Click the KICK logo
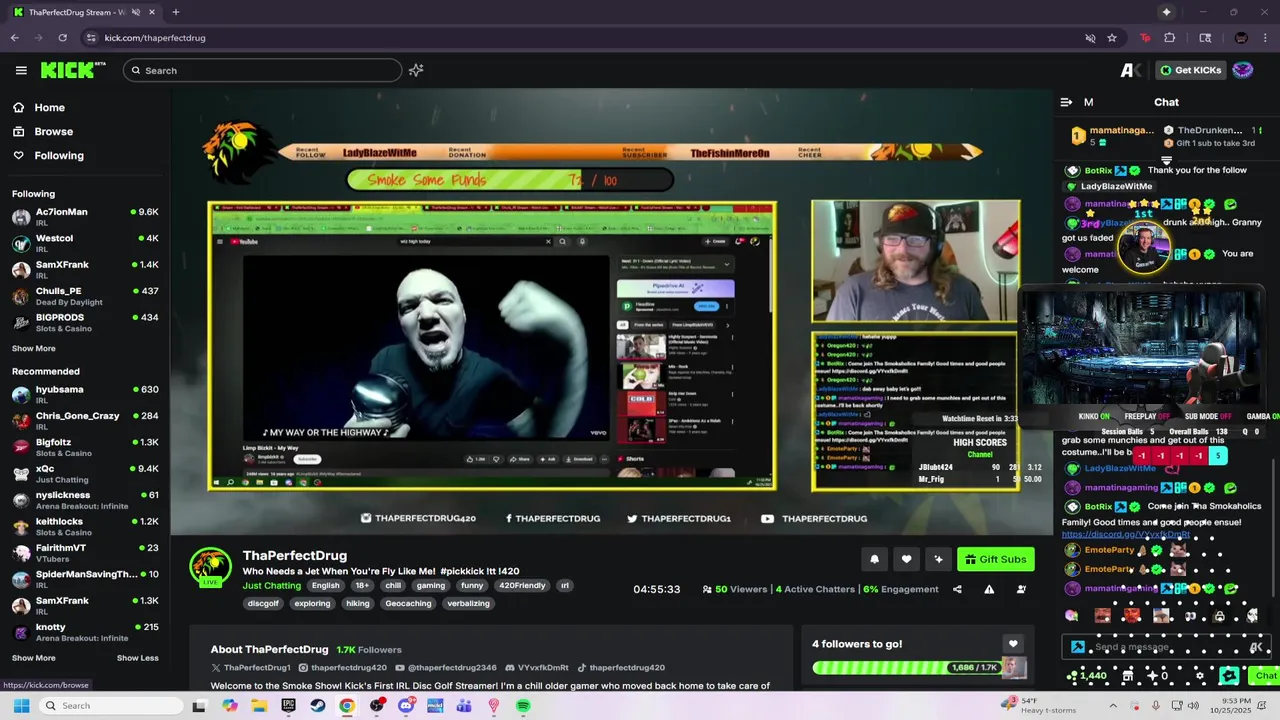Image resolution: width=1280 pixels, height=720 pixels. [73, 70]
